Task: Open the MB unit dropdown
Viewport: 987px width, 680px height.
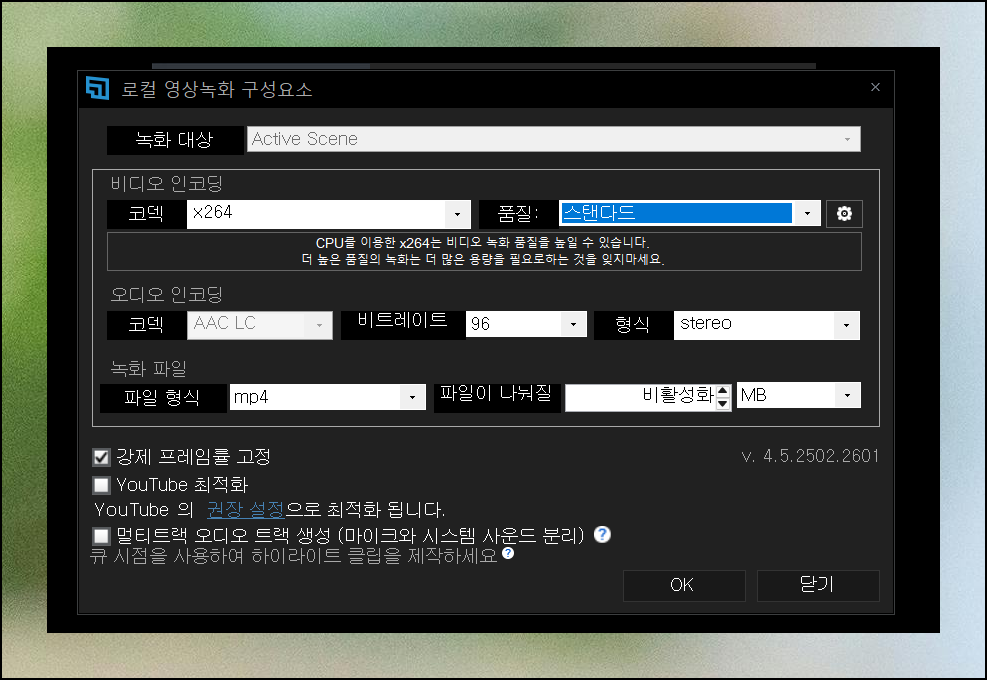Action: [798, 395]
